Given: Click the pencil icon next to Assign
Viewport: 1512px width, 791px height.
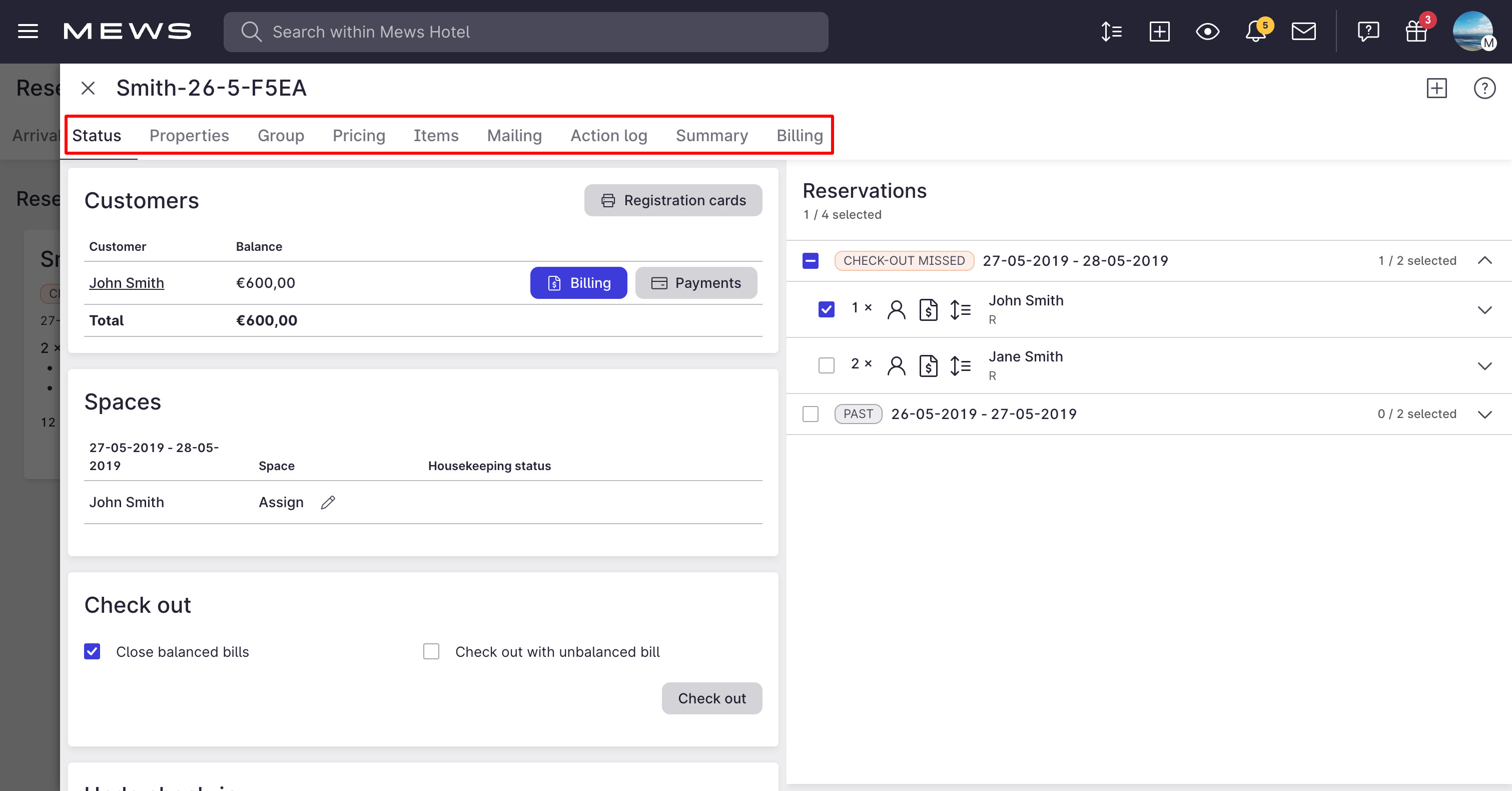Looking at the screenshot, I should (328, 502).
